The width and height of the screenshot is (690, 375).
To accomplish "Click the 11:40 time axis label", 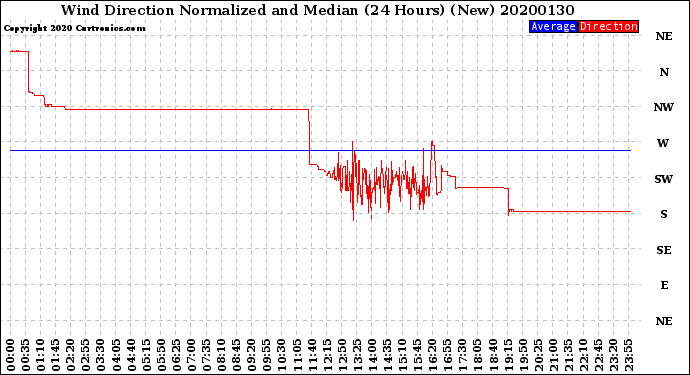I will (x=312, y=355).
